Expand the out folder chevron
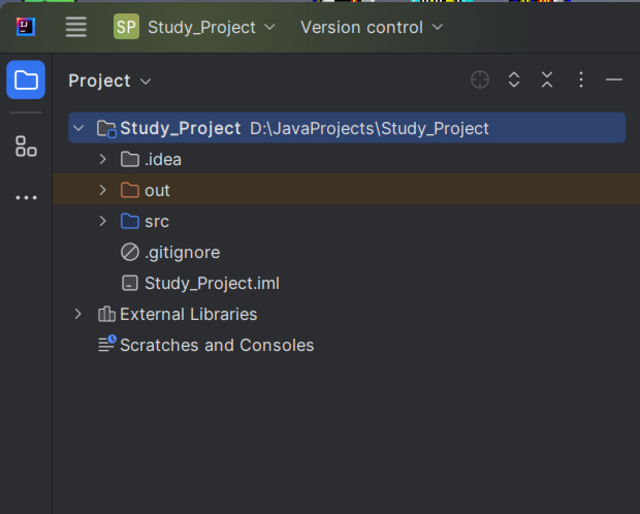This screenshot has width=640, height=514. point(102,190)
